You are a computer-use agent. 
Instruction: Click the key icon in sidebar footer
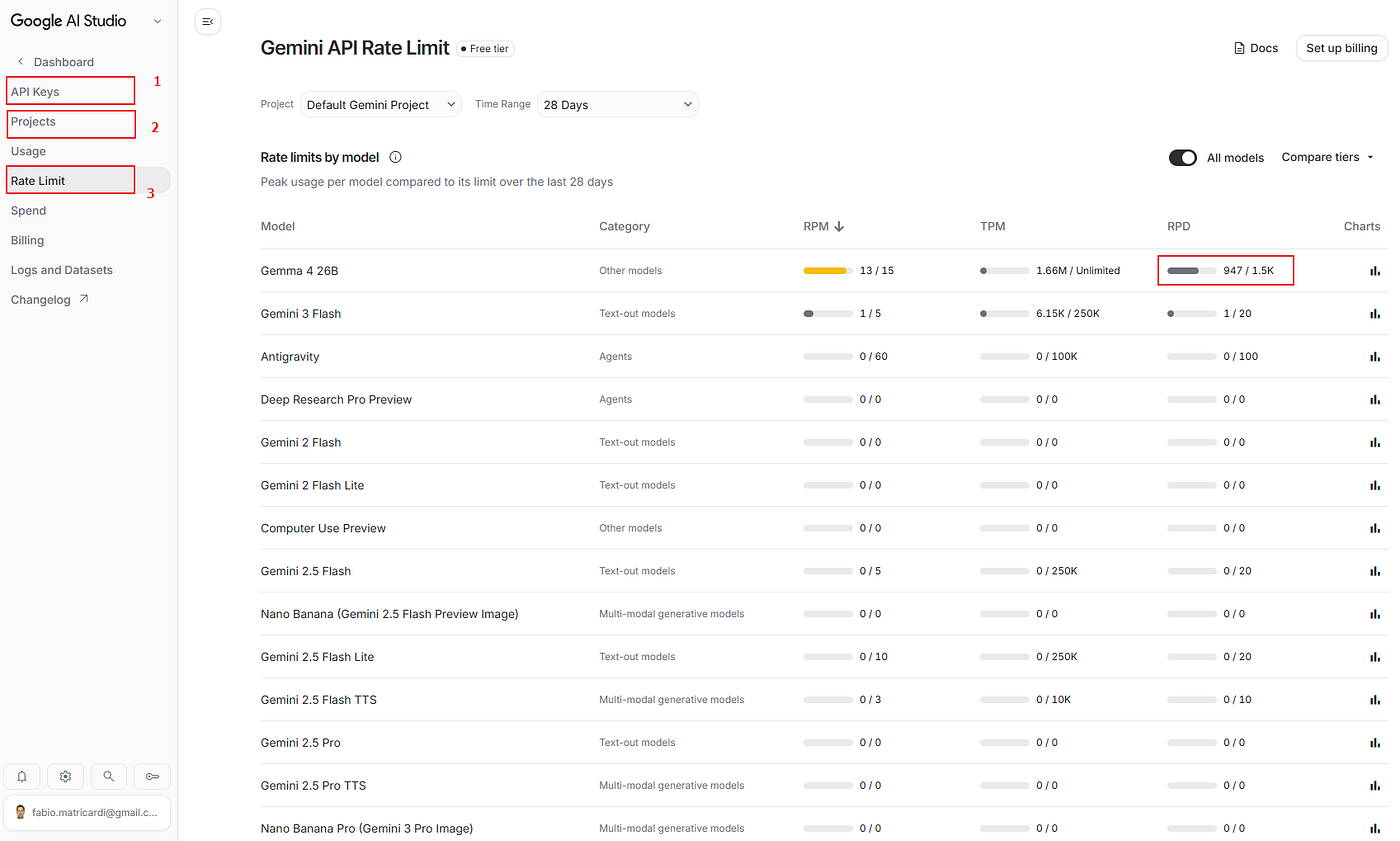coord(152,776)
